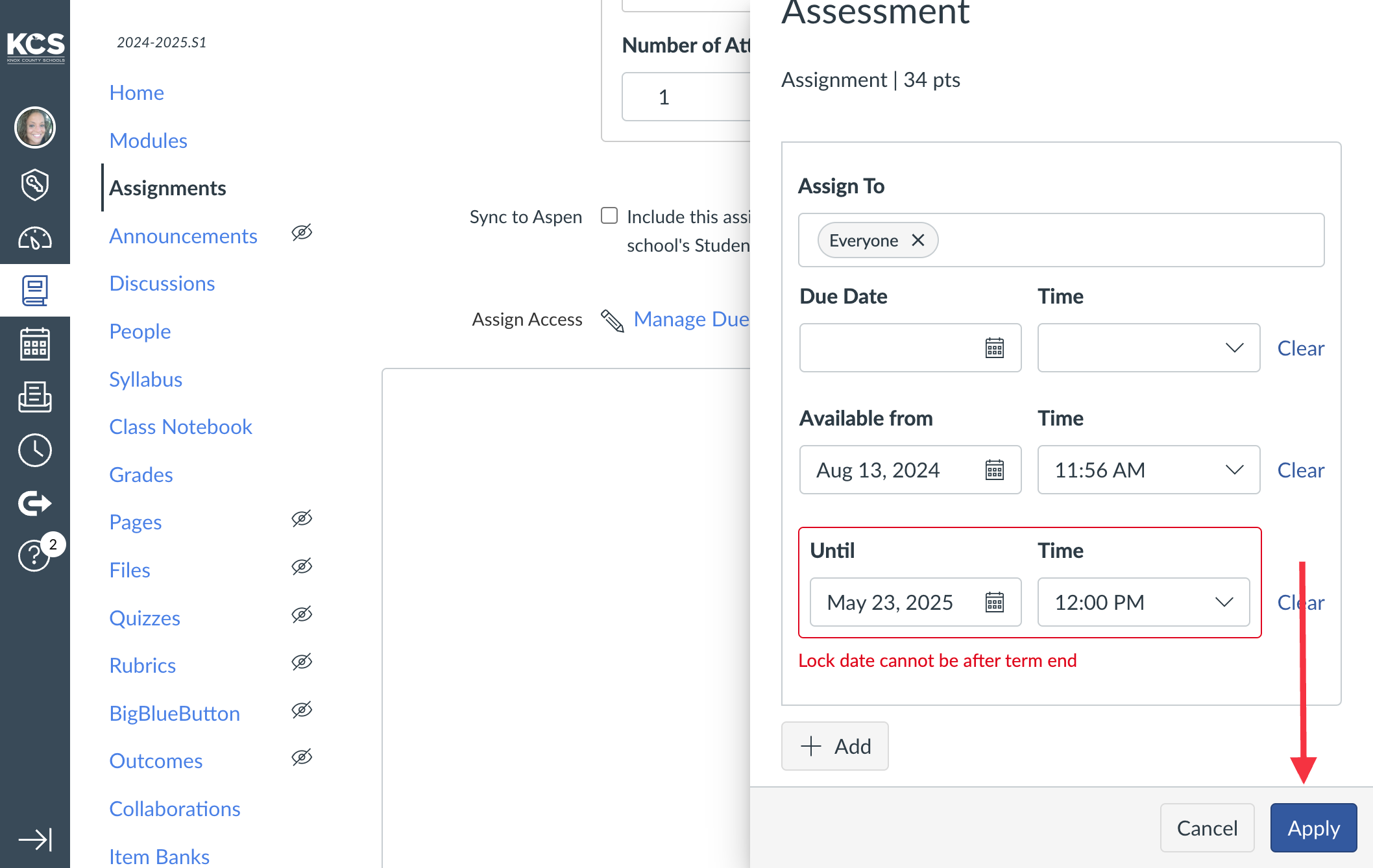The width and height of the screenshot is (1373, 868).
Task: Clear the Due Date field
Action: pos(1300,348)
